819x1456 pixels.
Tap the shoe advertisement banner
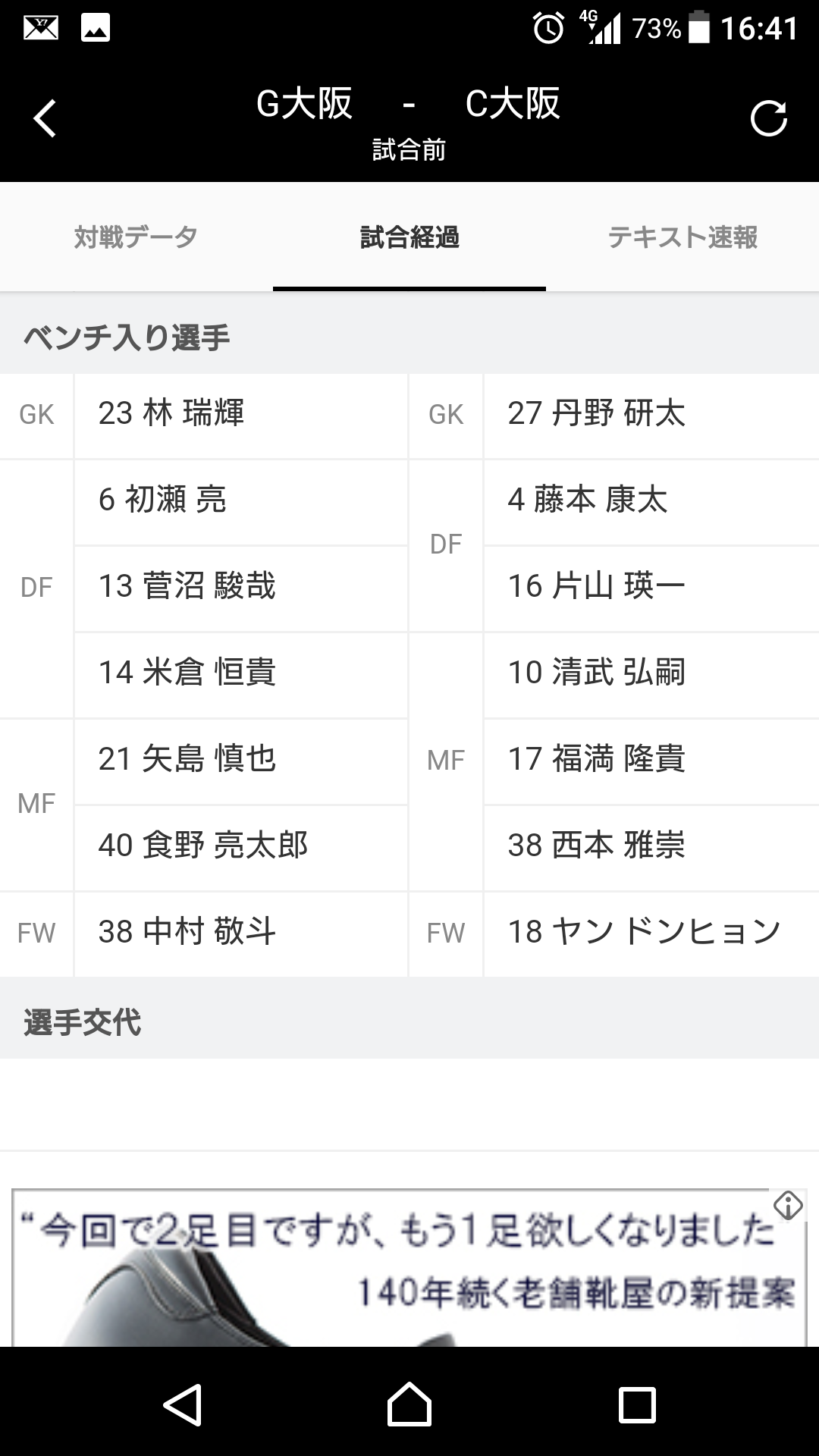[394, 1274]
